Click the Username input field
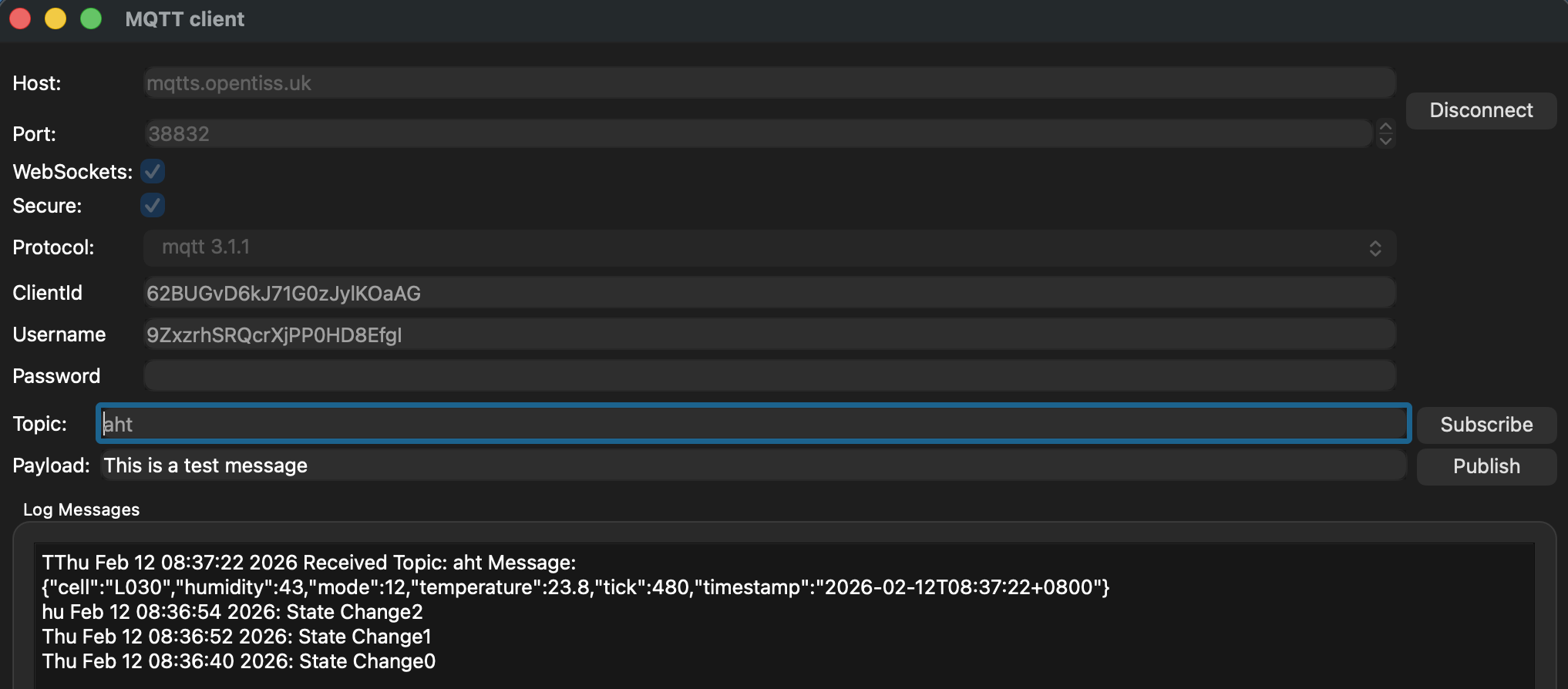Image resolution: width=1568 pixels, height=689 pixels. [769, 335]
